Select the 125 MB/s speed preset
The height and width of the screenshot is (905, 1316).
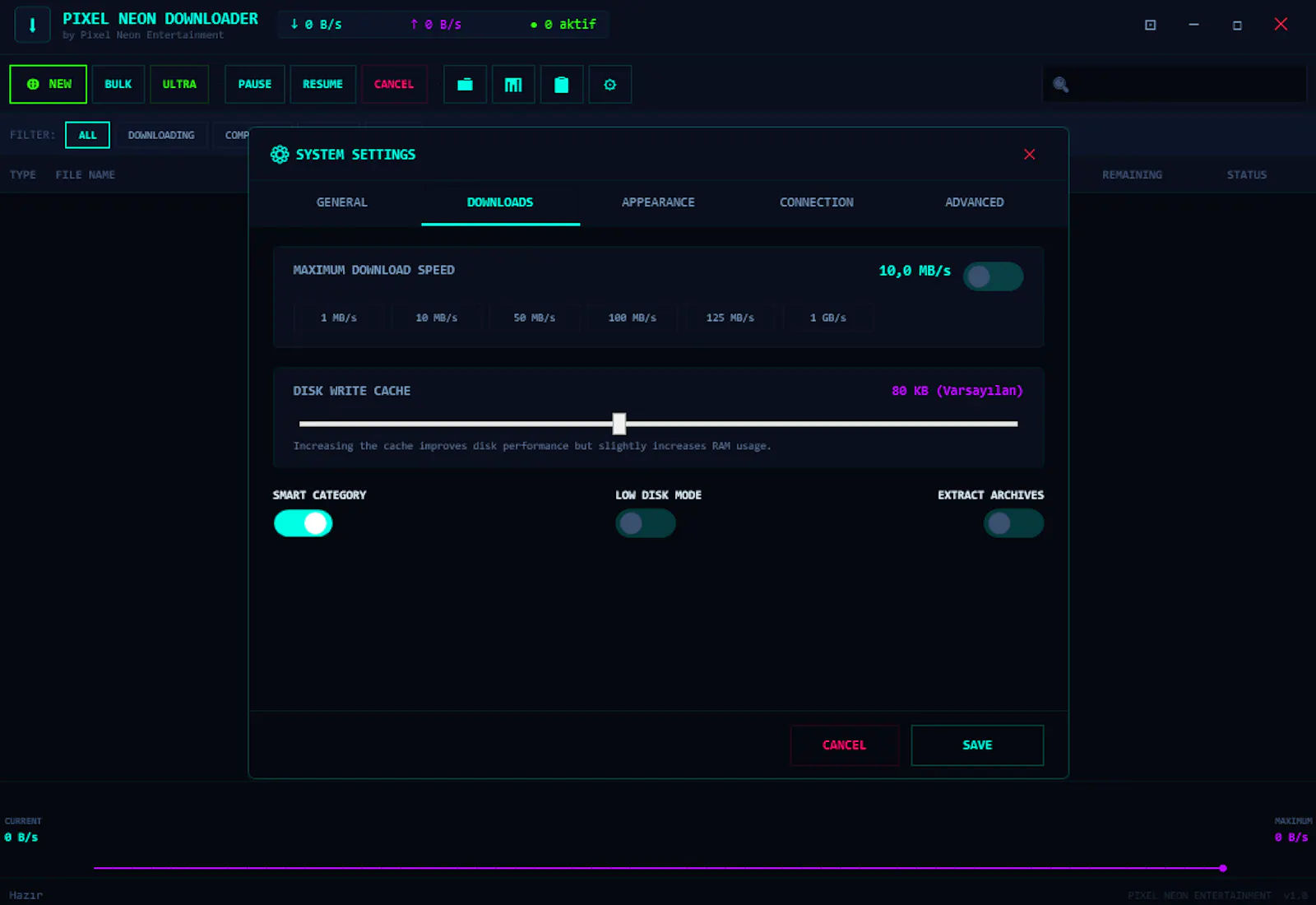(x=730, y=318)
